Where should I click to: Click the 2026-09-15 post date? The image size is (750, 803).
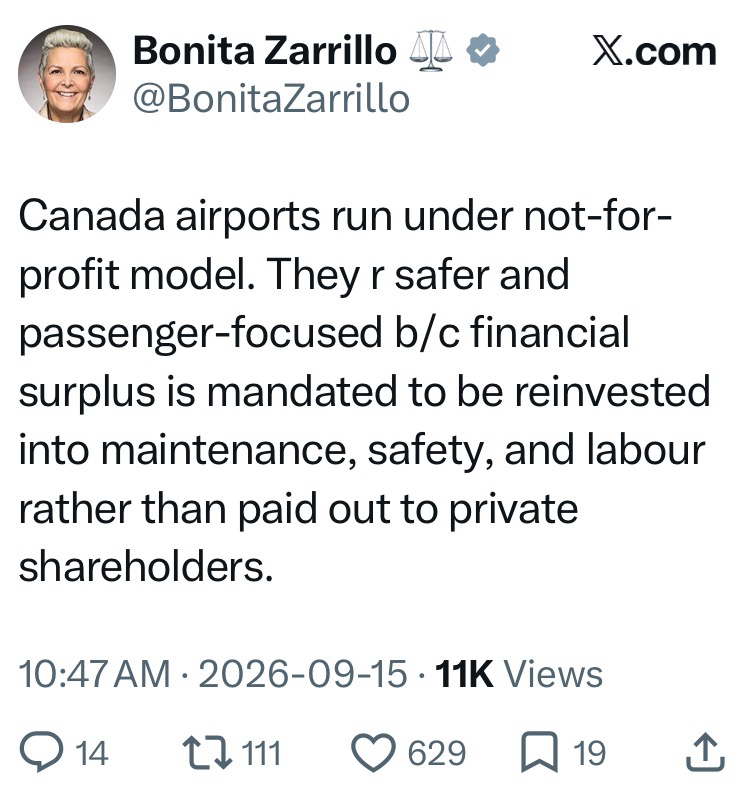[303, 674]
